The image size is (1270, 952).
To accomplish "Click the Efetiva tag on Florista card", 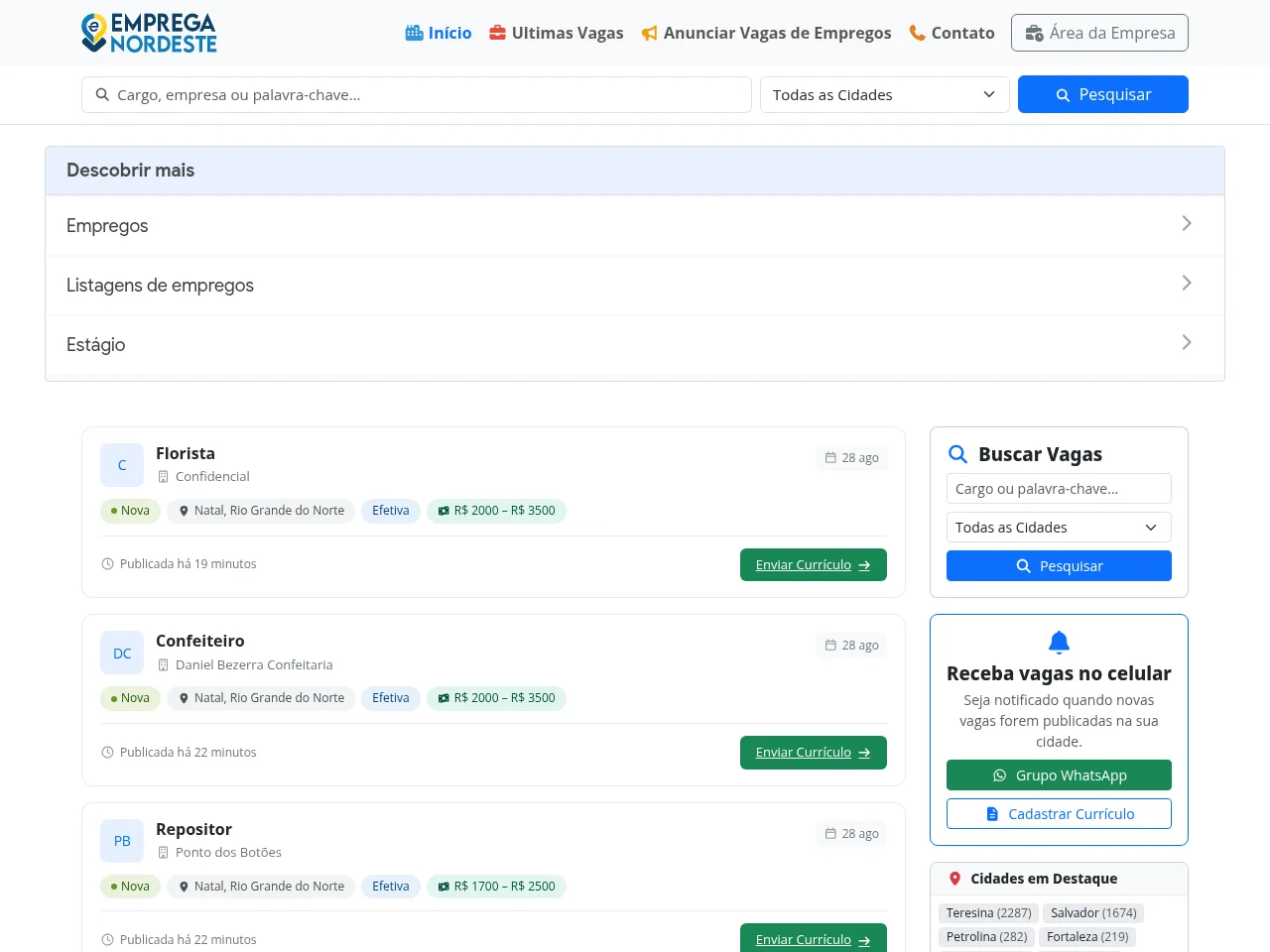I will 391,511.
